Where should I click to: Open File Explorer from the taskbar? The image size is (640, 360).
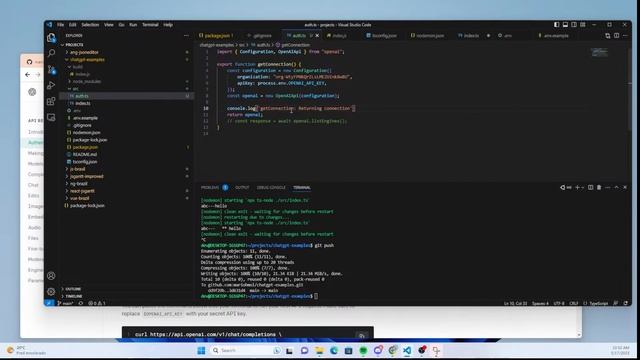[x=319, y=350]
